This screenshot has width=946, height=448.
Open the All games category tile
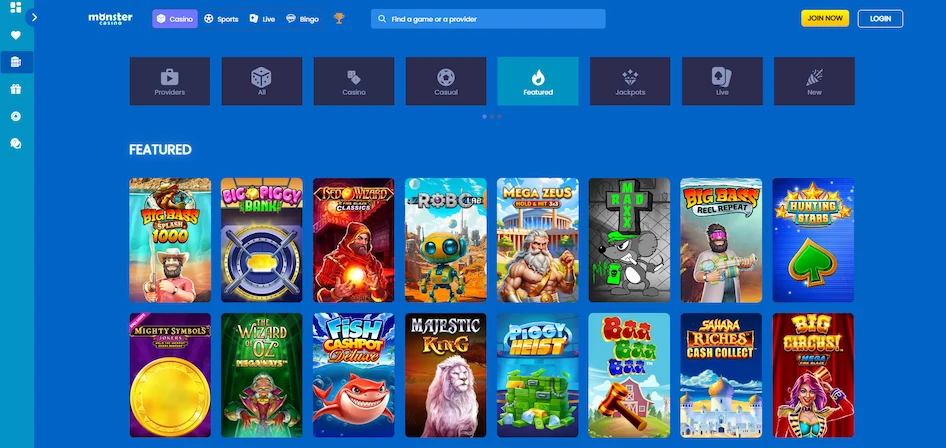262,81
